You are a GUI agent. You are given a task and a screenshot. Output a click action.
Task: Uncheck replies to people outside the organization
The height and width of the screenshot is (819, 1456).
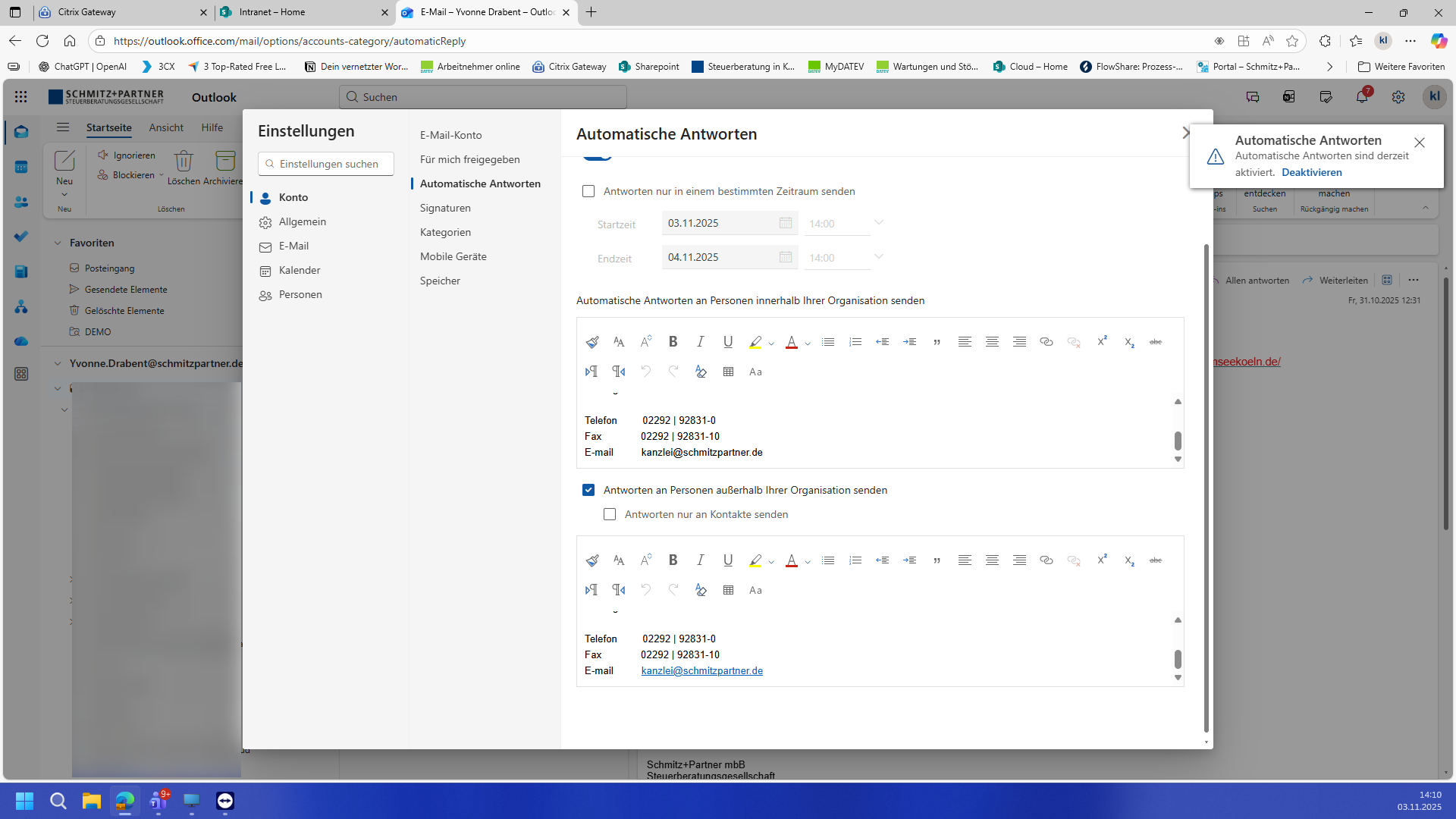tap(588, 490)
